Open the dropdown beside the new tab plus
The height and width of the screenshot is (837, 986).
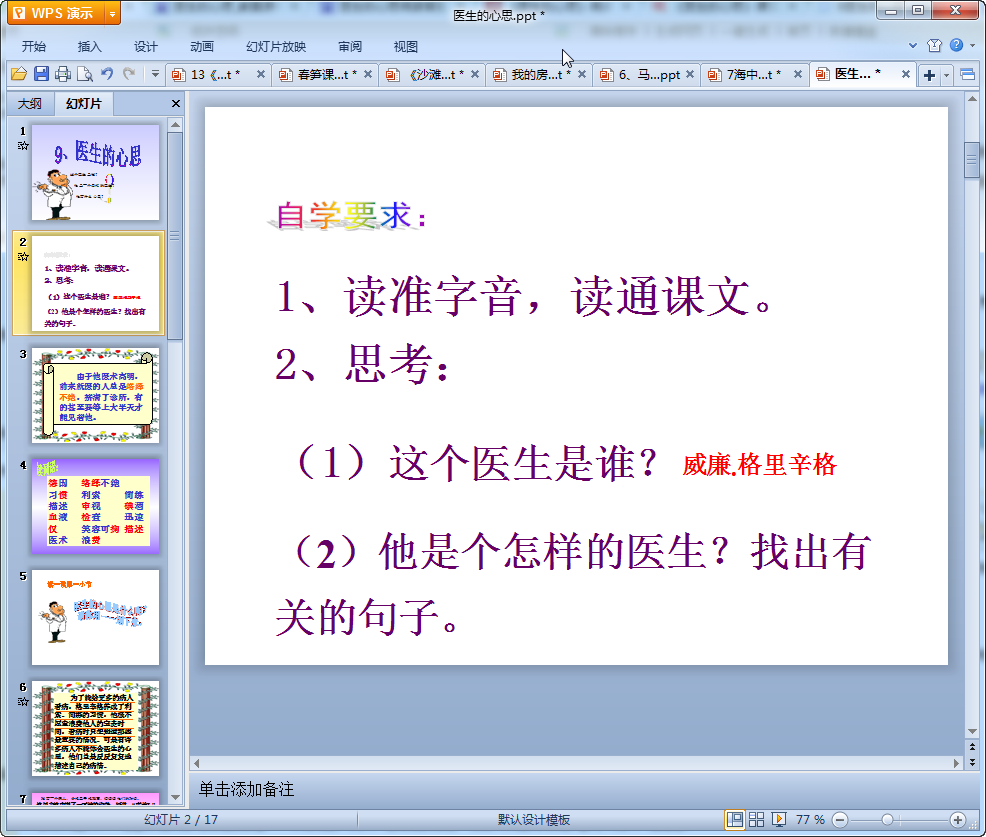tap(946, 75)
